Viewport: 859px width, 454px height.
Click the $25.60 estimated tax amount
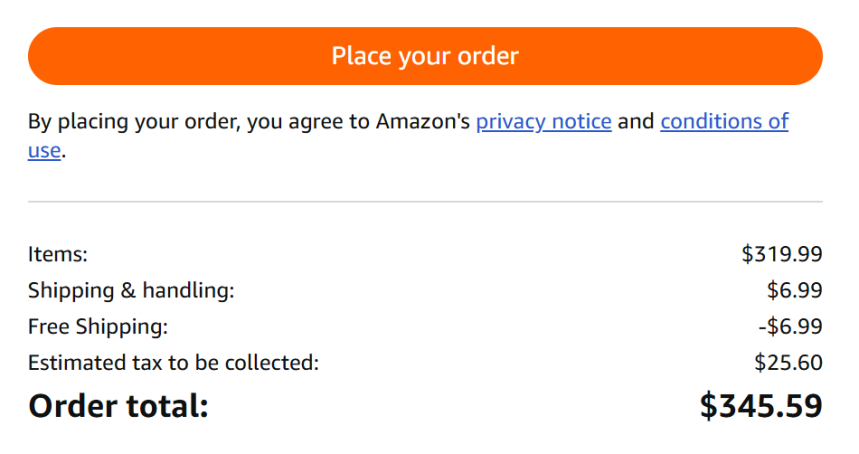[788, 363]
